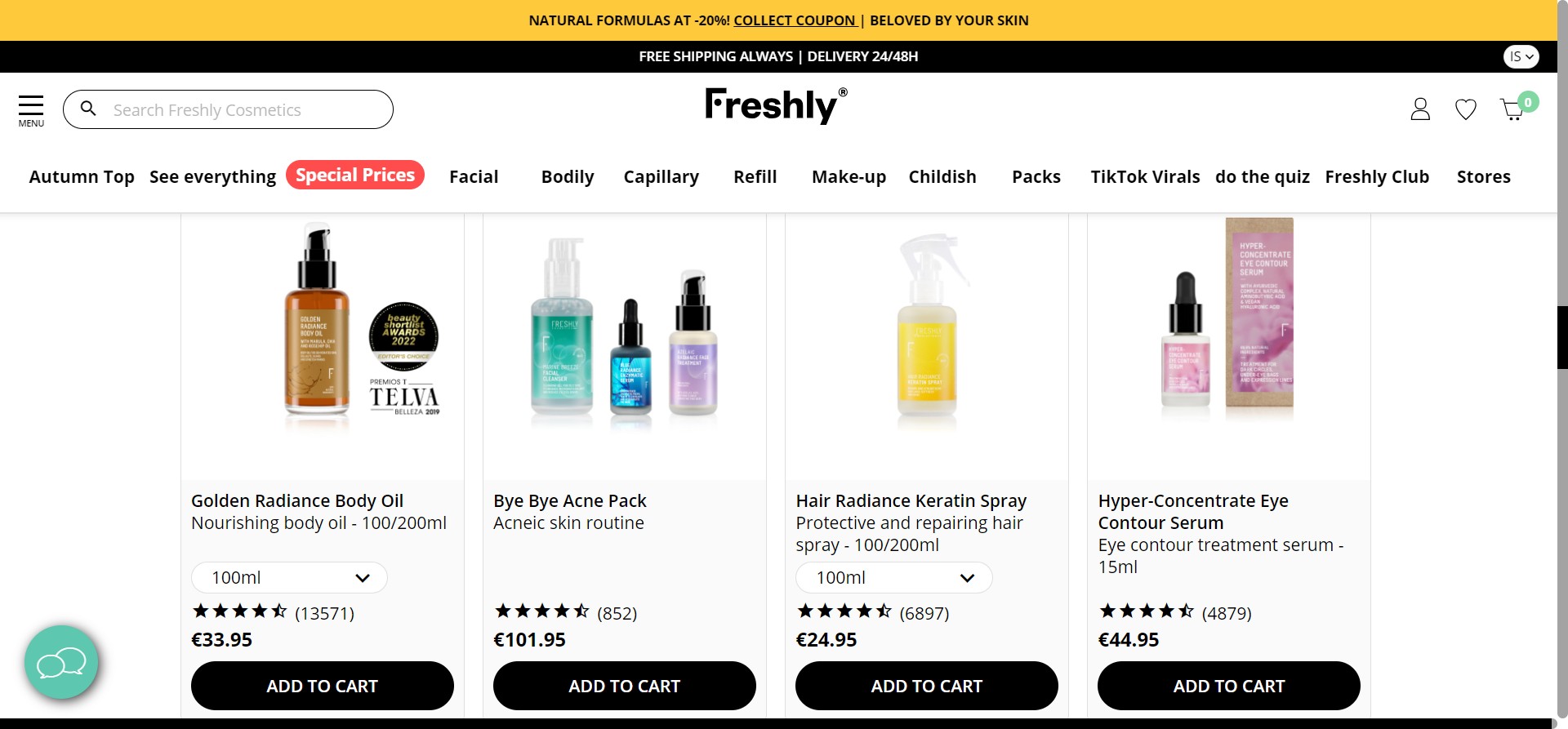Open the hamburger MENU icon
This screenshot has width=1568, height=729.
[x=31, y=109]
